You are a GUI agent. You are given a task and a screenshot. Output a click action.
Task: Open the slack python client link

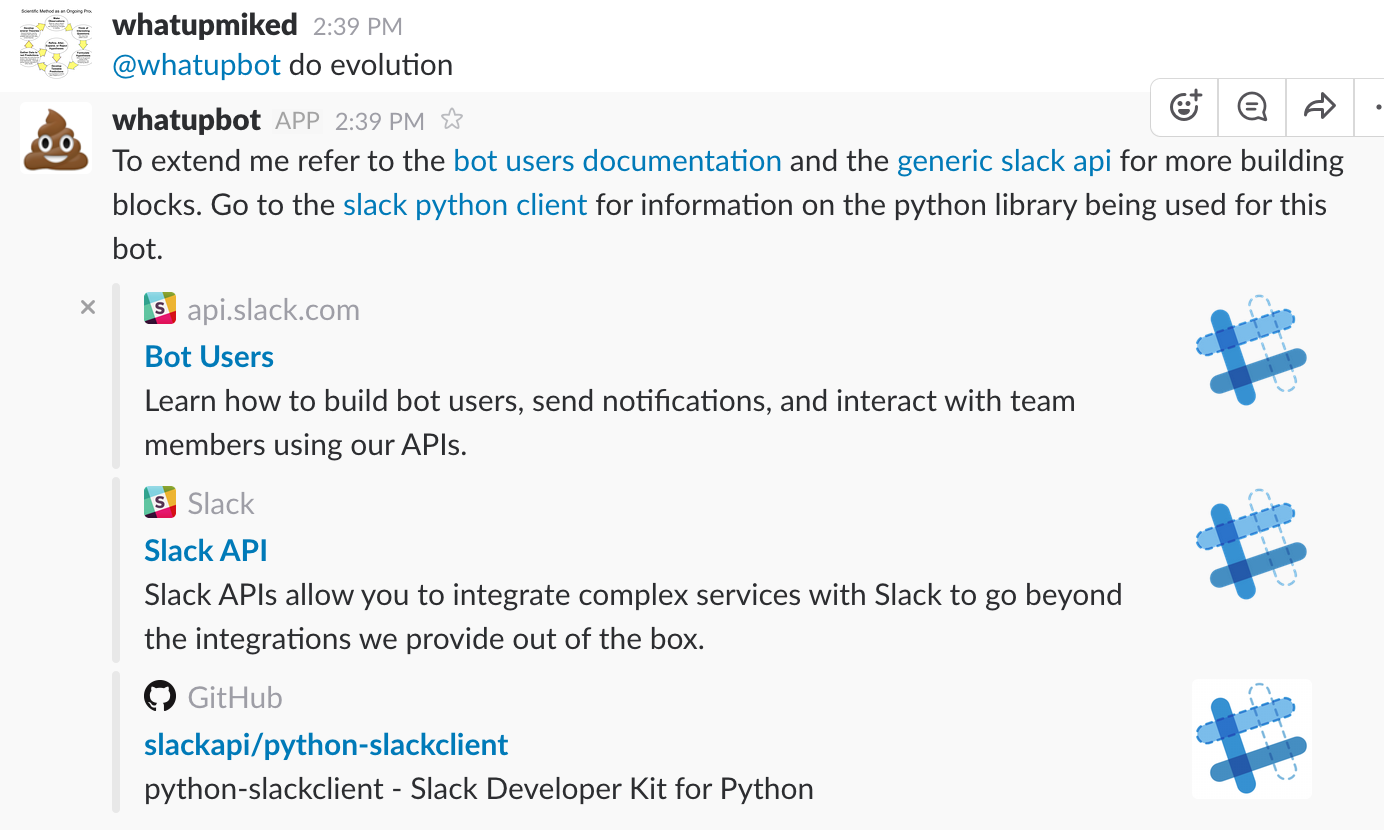click(465, 205)
